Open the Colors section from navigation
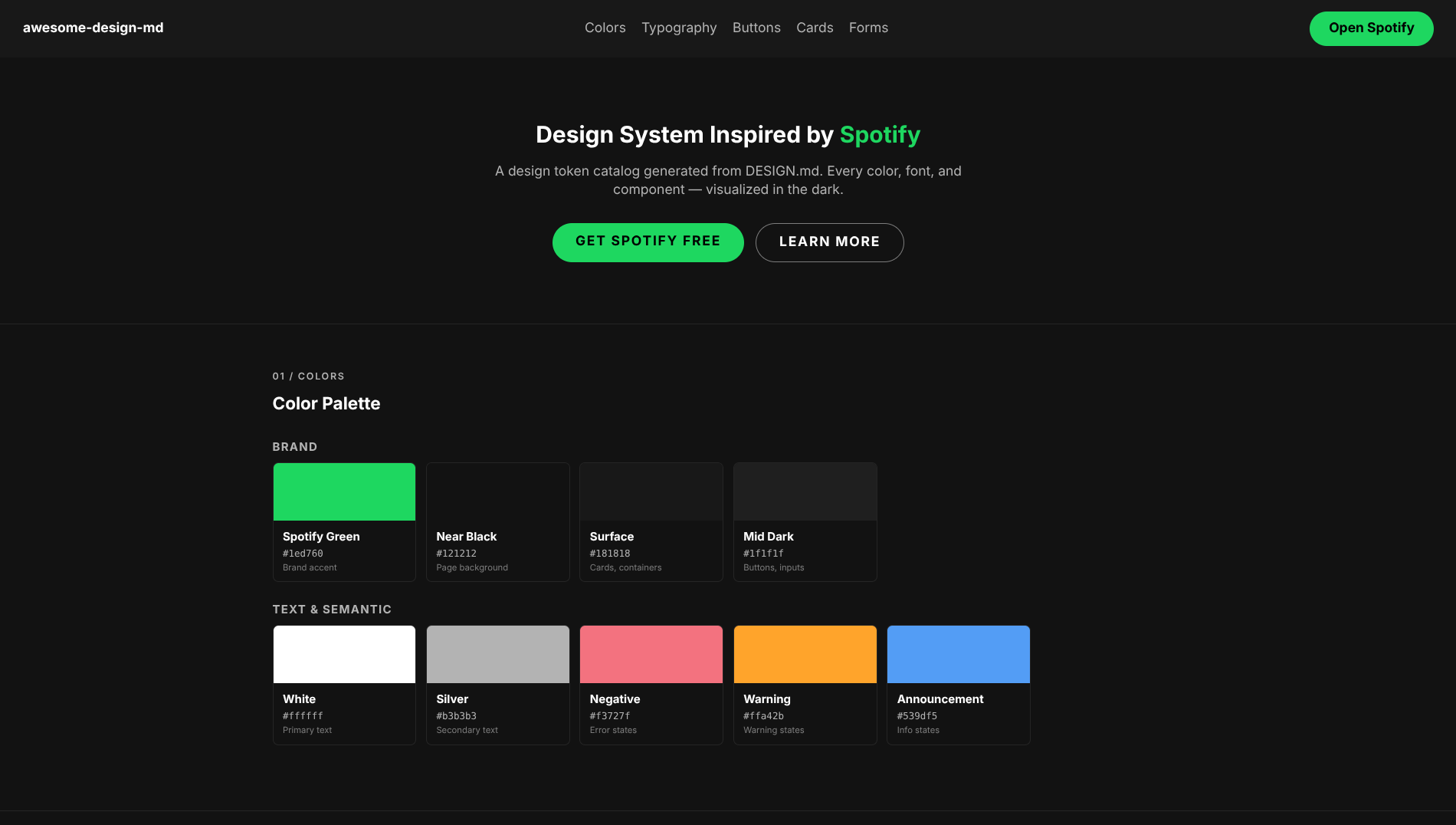This screenshot has height=825, width=1456. pos(605,28)
